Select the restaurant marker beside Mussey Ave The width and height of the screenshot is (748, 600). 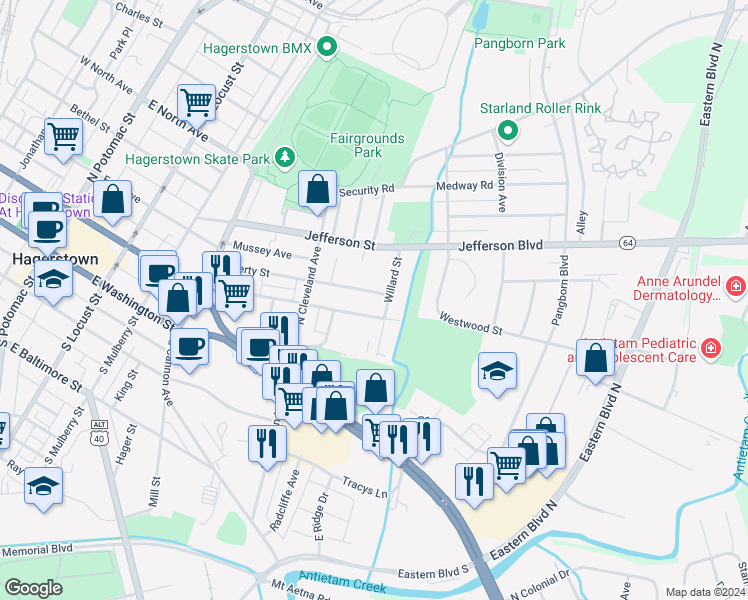point(221,265)
